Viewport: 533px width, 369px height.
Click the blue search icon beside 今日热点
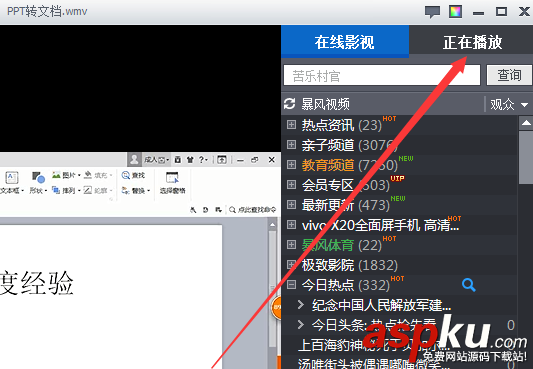(469, 285)
